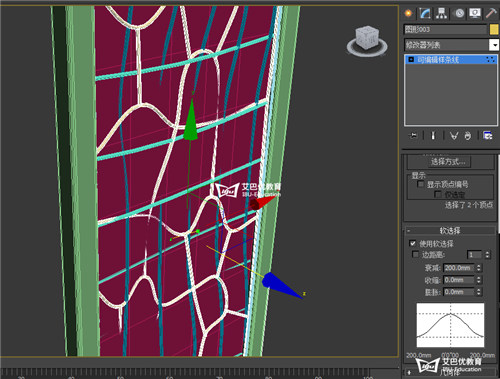500x379 pixels.
Task: Click the 衰减 spinner arrows
Action: pos(479,268)
